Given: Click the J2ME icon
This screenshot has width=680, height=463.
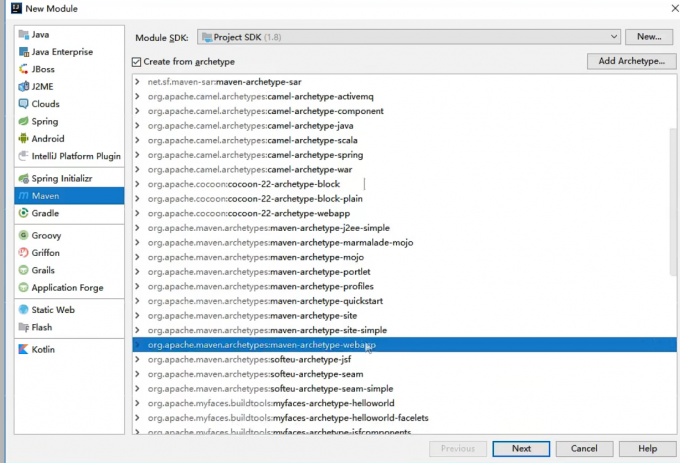Looking at the screenshot, I should pyautogui.click(x=23, y=86).
